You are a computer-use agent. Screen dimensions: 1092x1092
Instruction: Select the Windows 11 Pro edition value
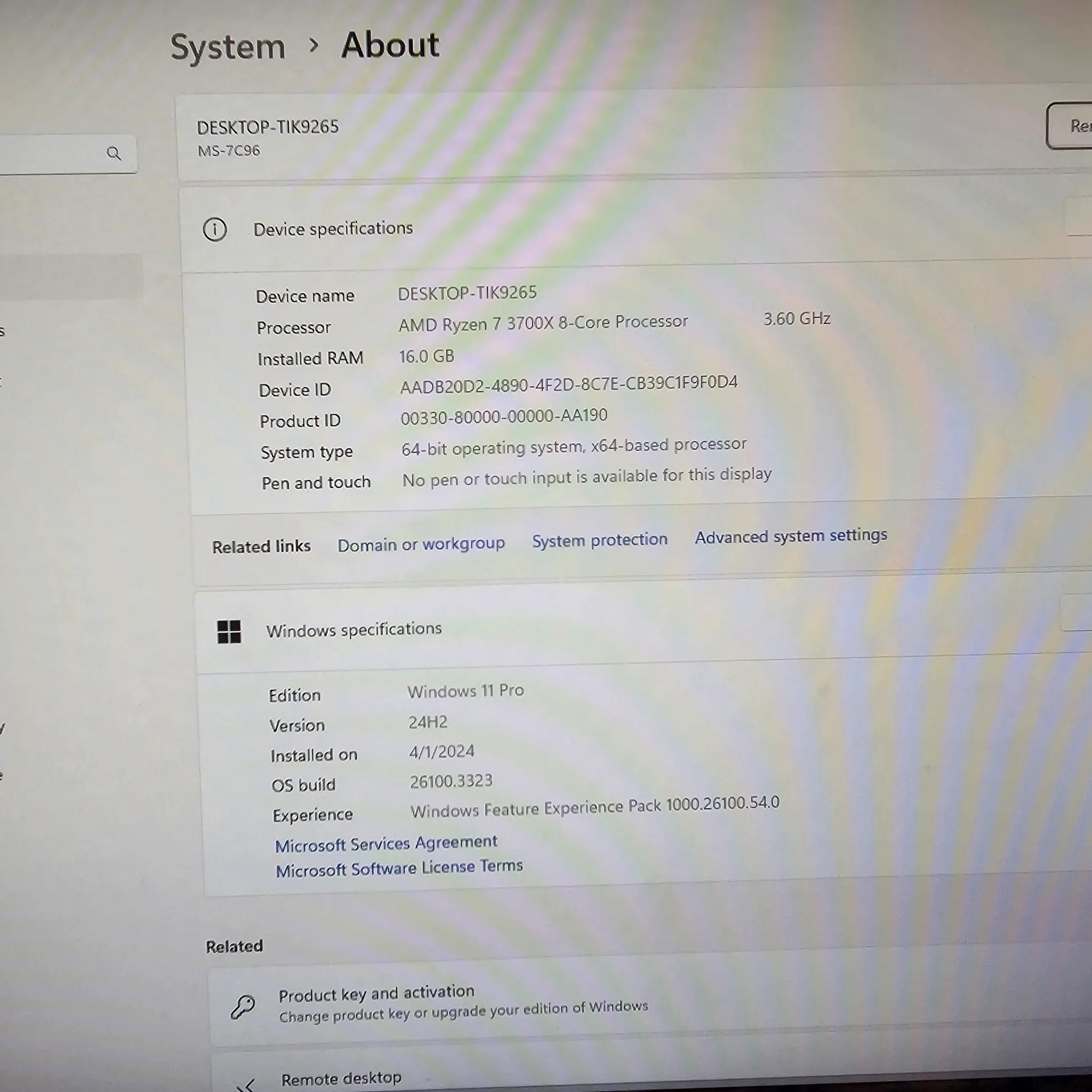click(465, 690)
